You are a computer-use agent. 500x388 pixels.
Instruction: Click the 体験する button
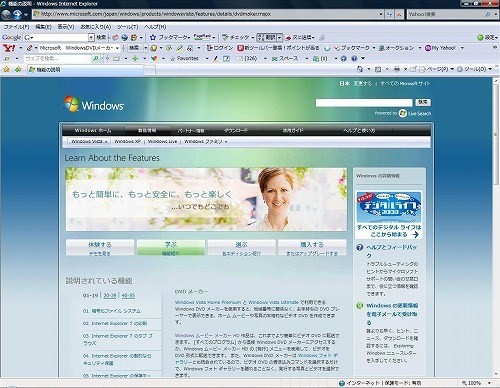(x=100, y=248)
